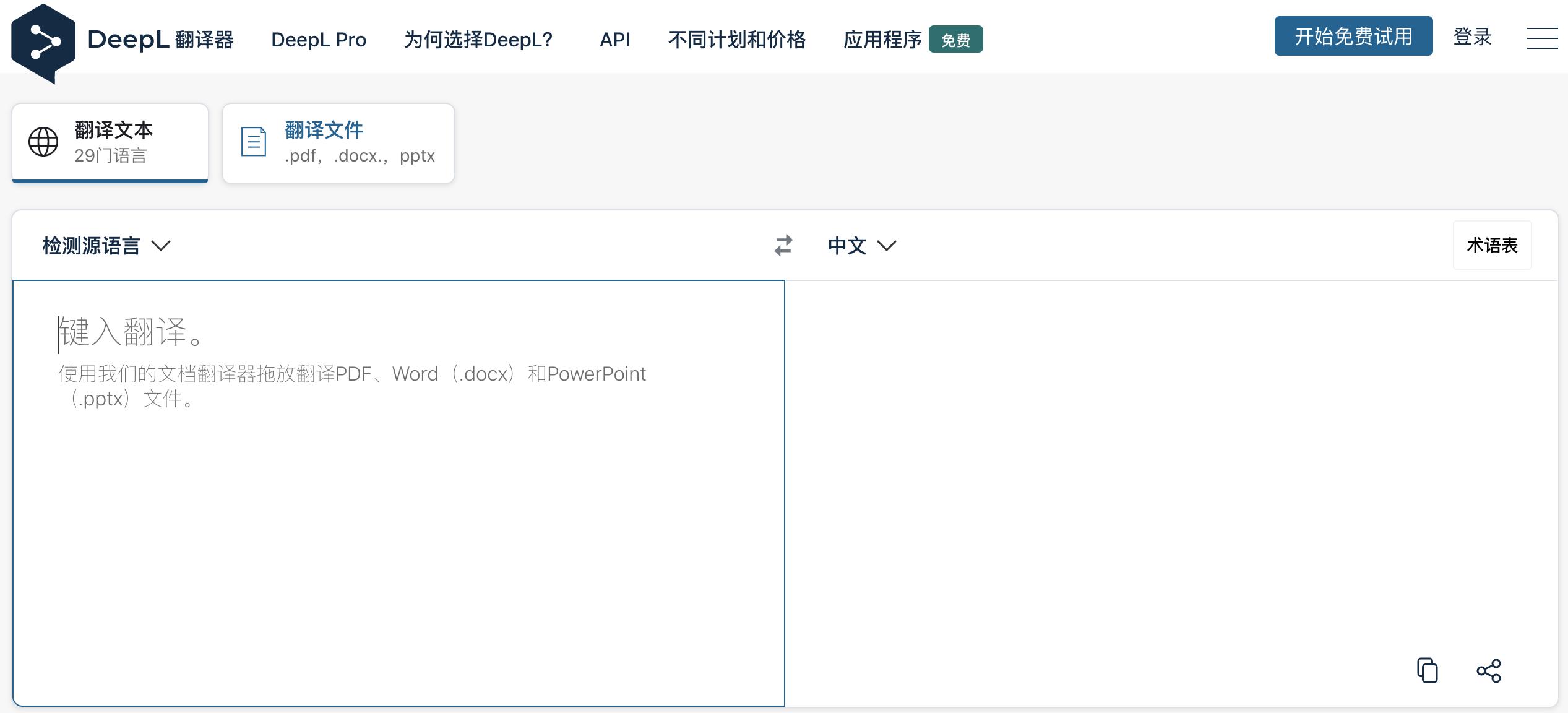Click the globe icon on 翻译文本 tab
1568x713 pixels.
(42, 142)
